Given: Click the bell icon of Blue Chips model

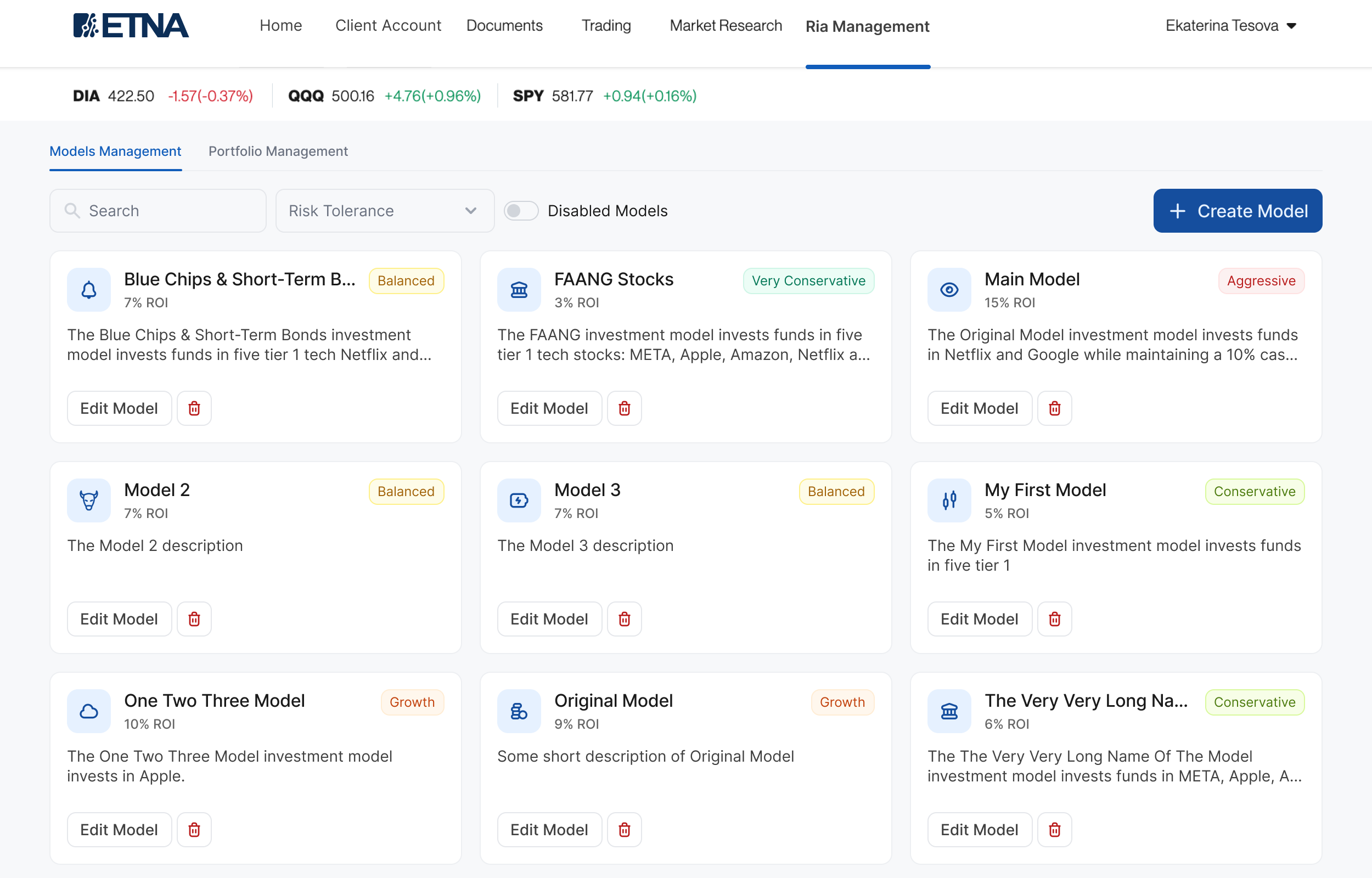Looking at the screenshot, I should click(x=89, y=290).
